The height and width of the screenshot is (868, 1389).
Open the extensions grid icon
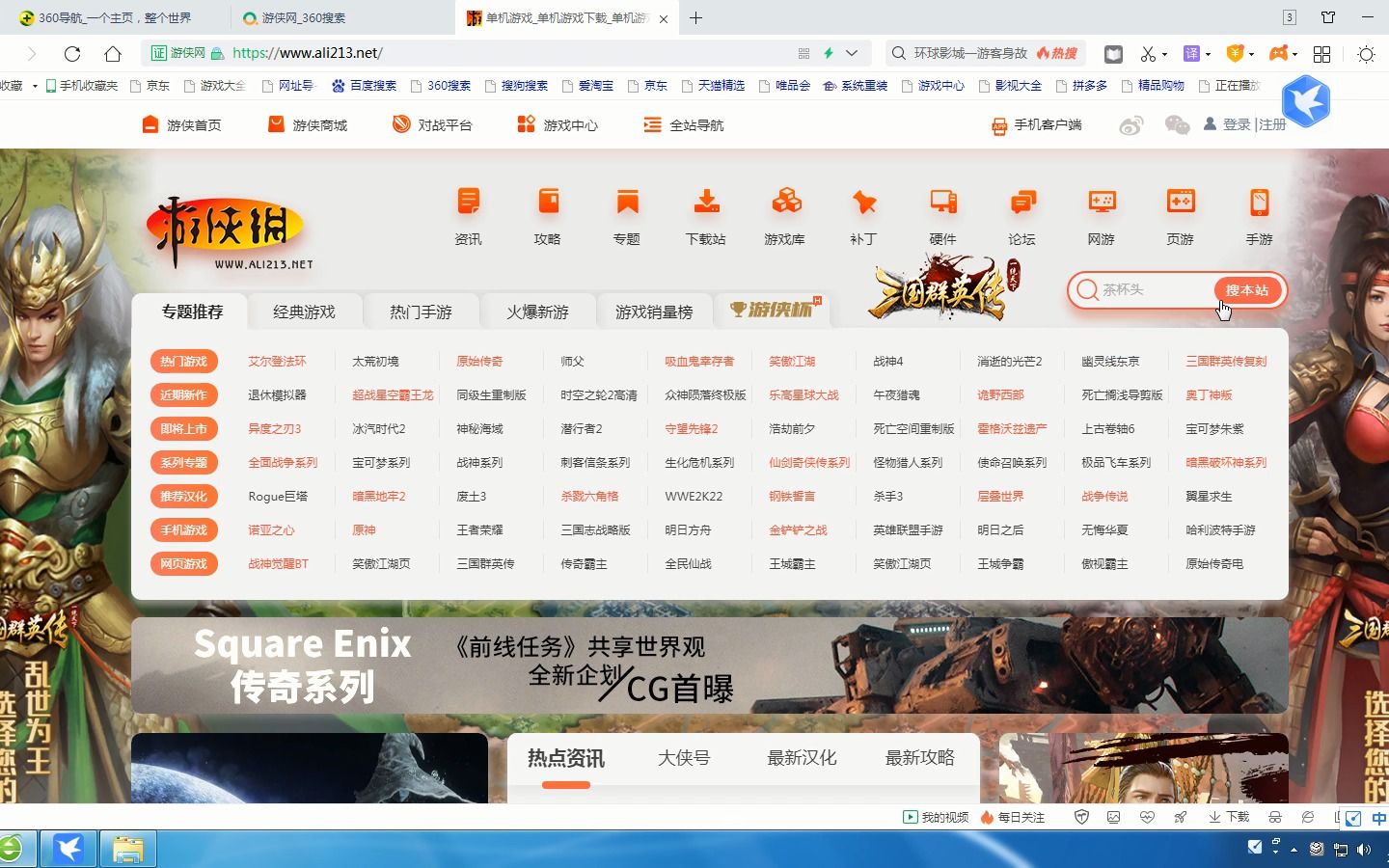(x=1322, y=54)
